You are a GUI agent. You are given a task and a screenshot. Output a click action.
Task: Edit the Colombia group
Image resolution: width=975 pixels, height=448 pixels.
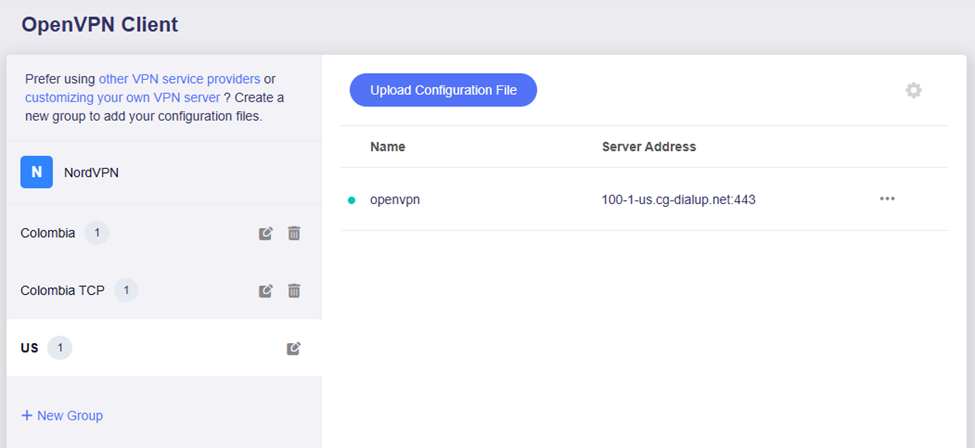click(266, 233)
